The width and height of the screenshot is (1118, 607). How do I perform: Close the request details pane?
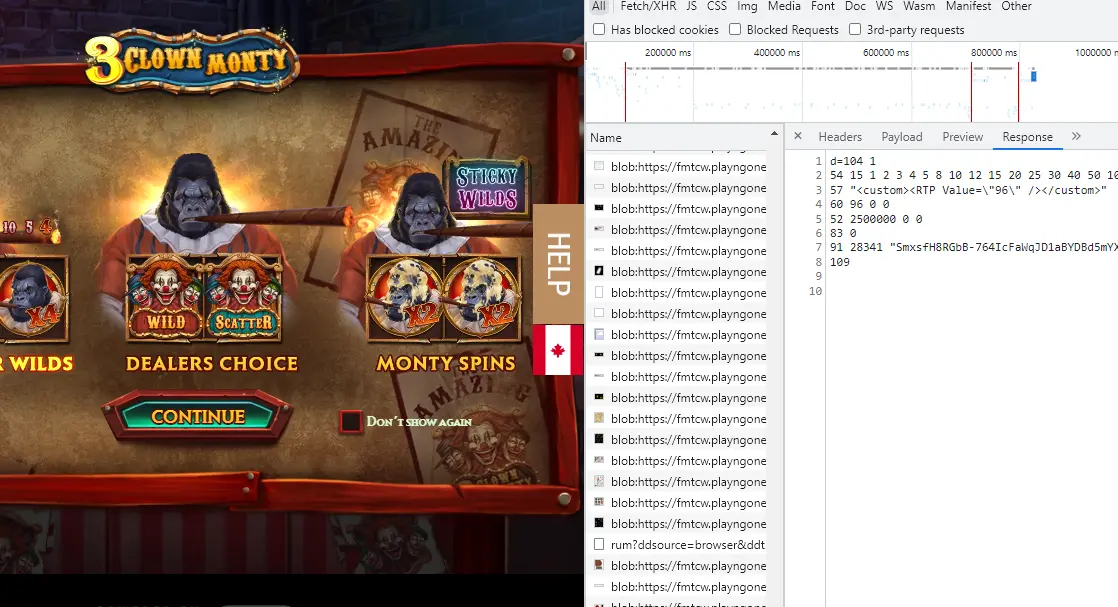point(798,136)
